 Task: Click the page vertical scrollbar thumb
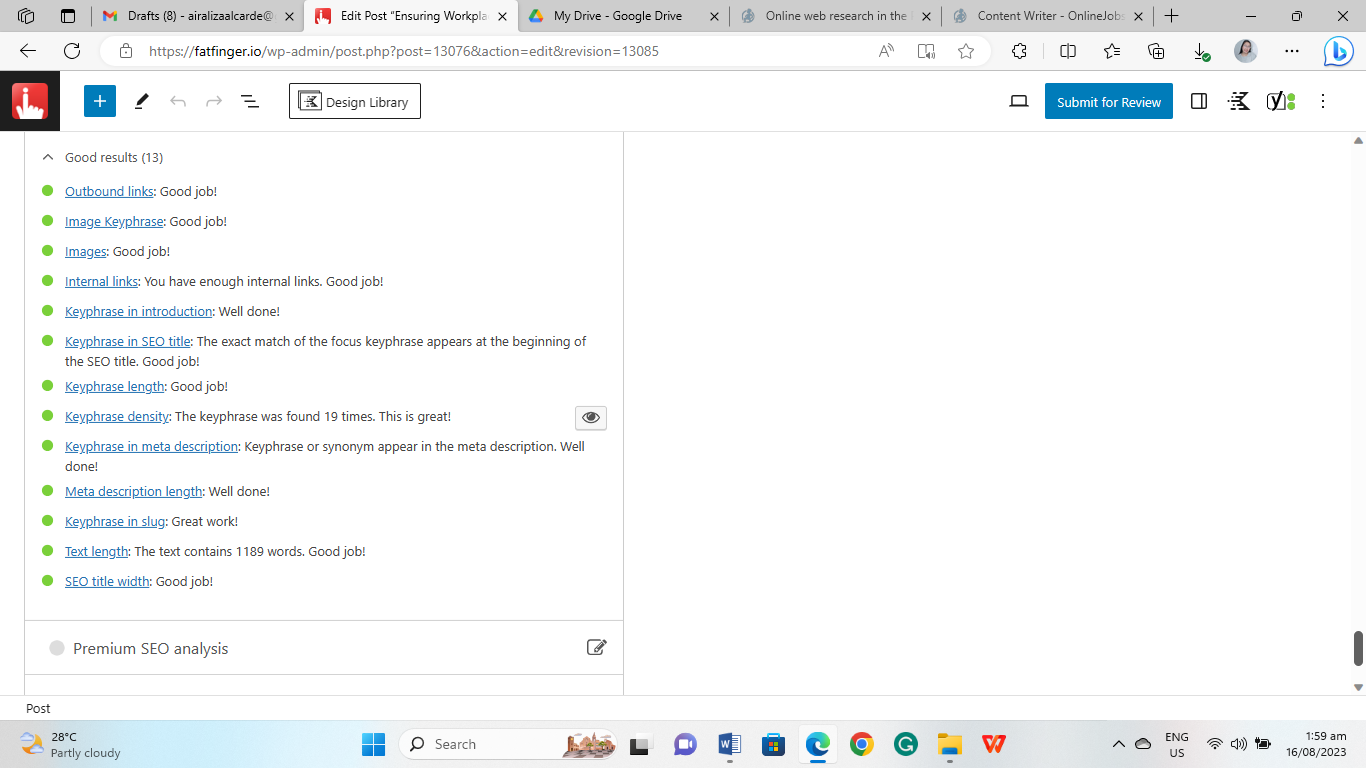coord(1358,648)
